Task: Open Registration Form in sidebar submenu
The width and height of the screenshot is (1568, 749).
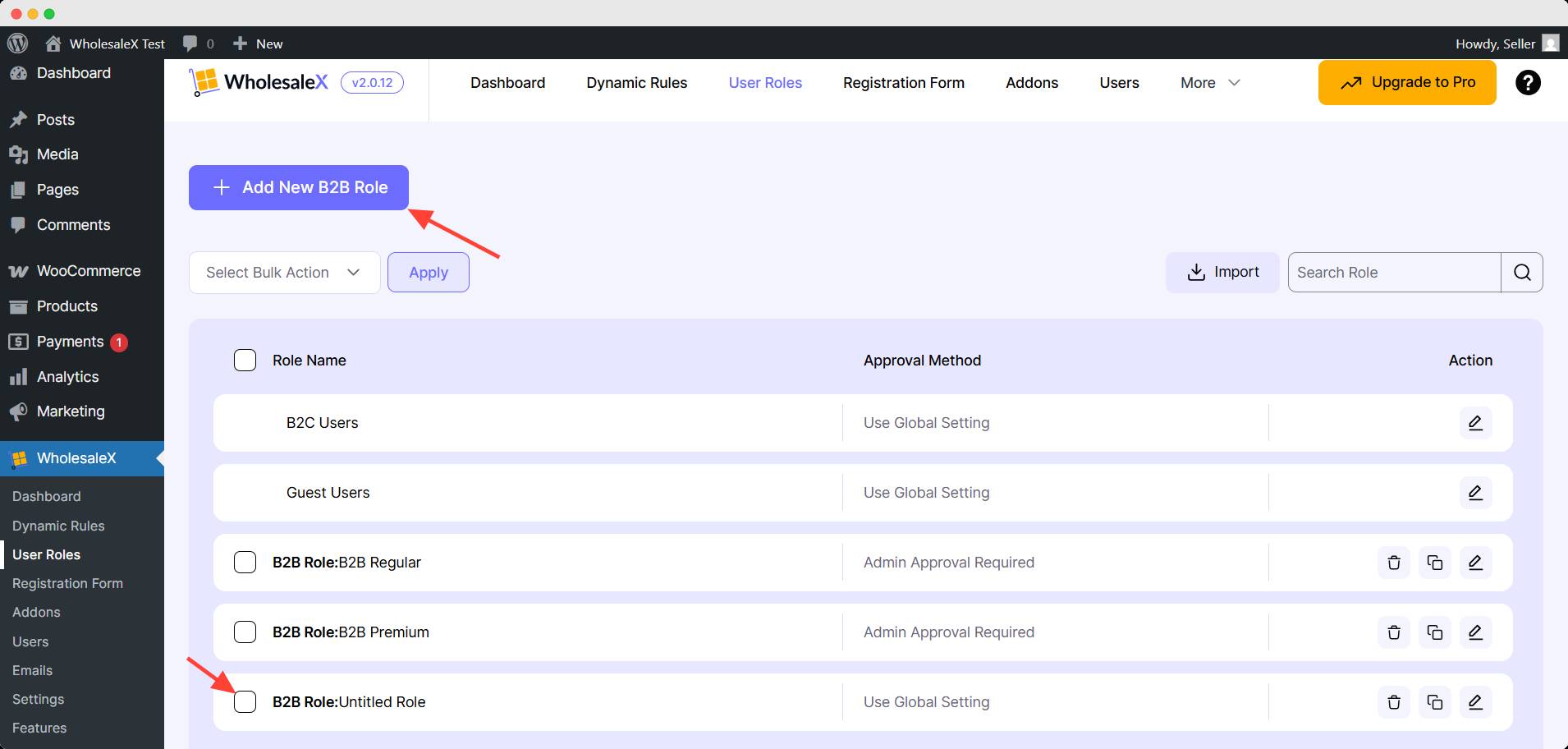Action: click(x=67, y=583)
